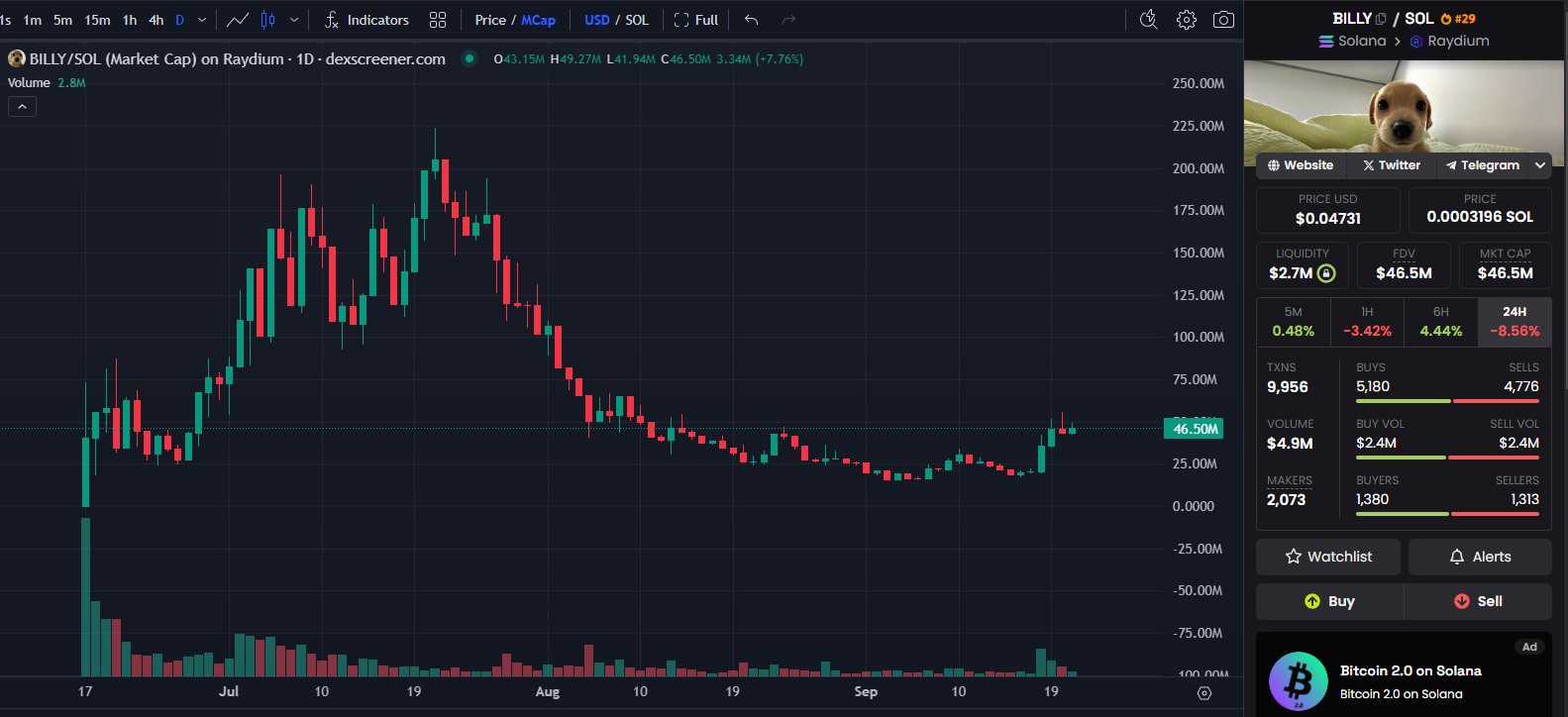Click the buy vol versus sell vol bar

1447,458
